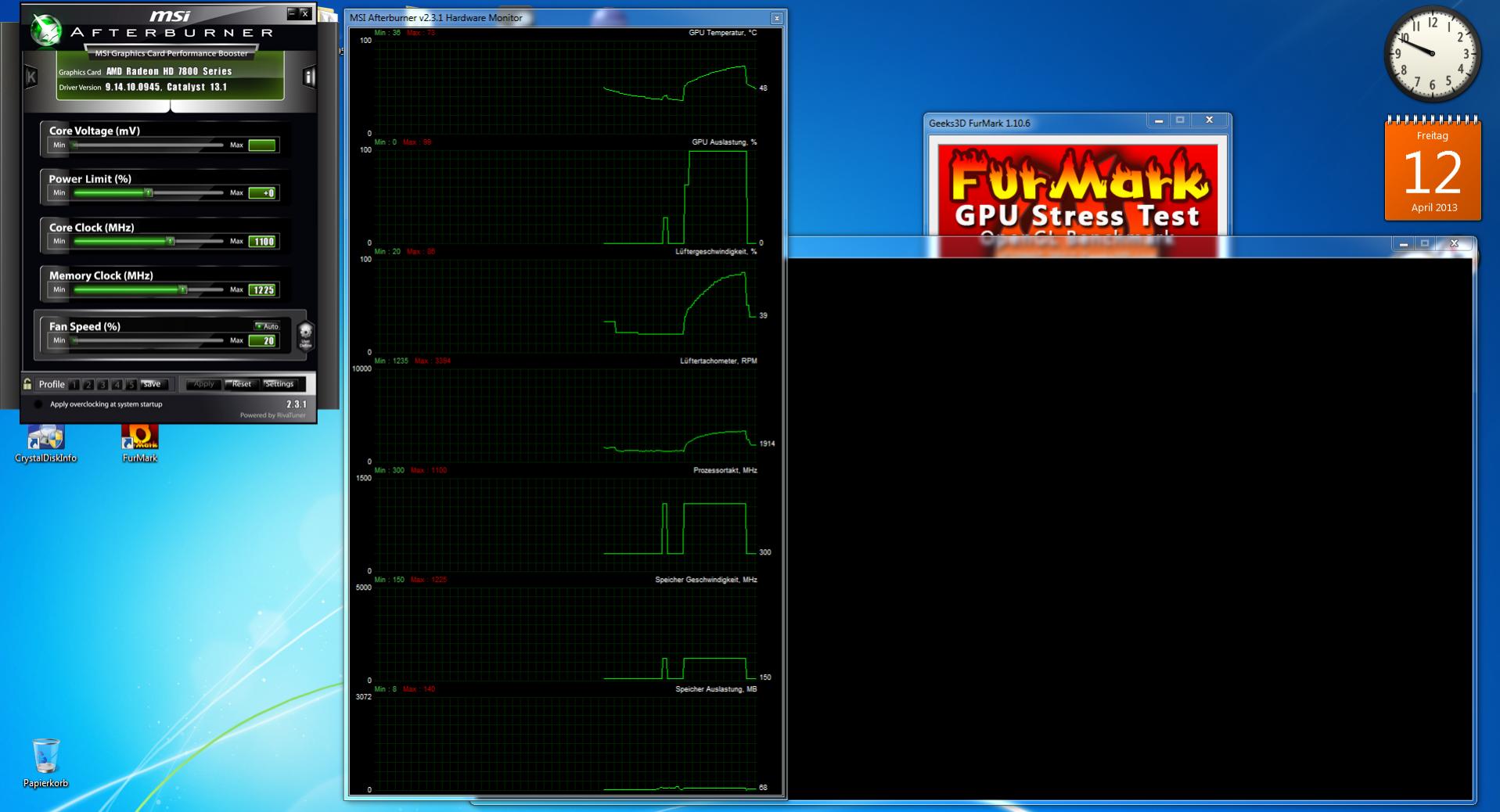Toggle Apply overclocking at system startup

[x=38, y=404]
